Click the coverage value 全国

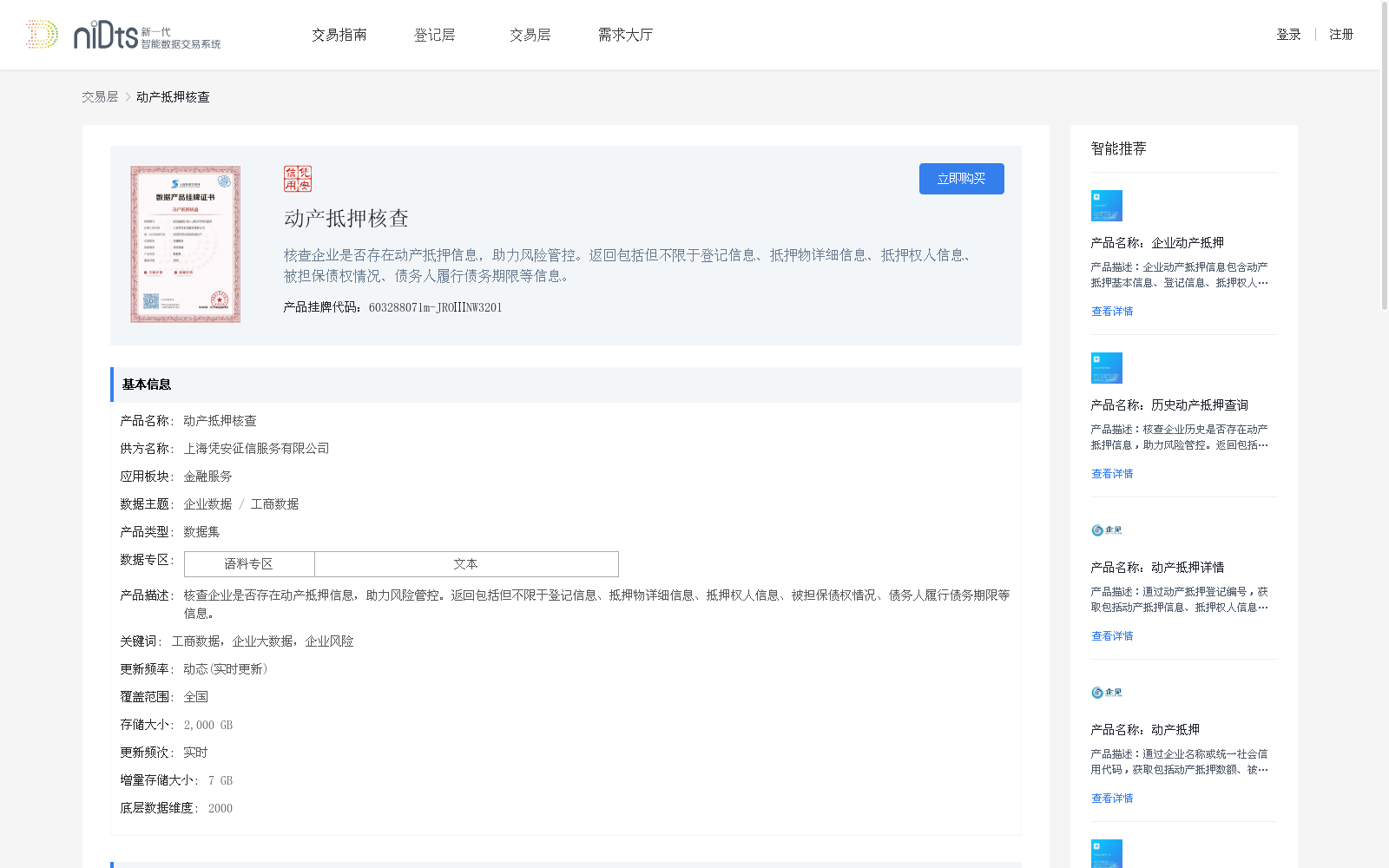point(195,697)
